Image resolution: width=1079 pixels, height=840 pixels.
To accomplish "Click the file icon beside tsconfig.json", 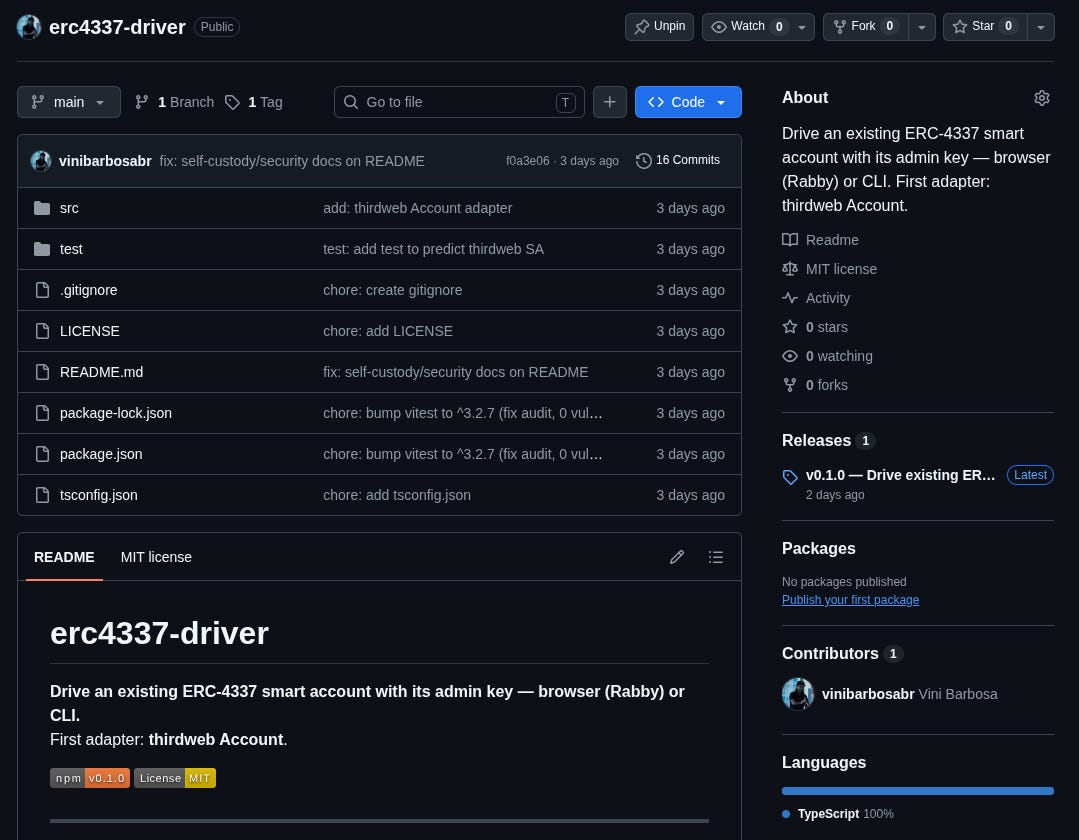I will (x=42, y=495).
